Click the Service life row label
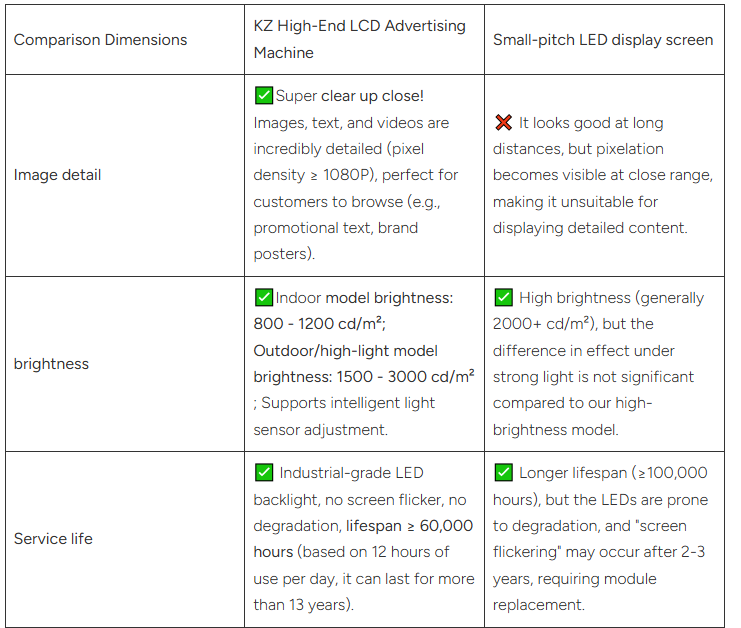Screen dimensions: 741x628 point(53,539)
